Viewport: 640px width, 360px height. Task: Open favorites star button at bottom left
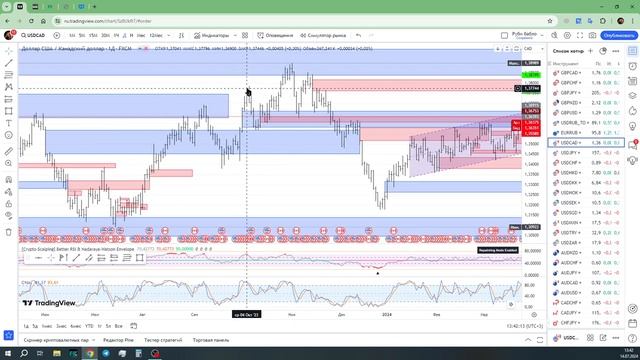point(9,335)
